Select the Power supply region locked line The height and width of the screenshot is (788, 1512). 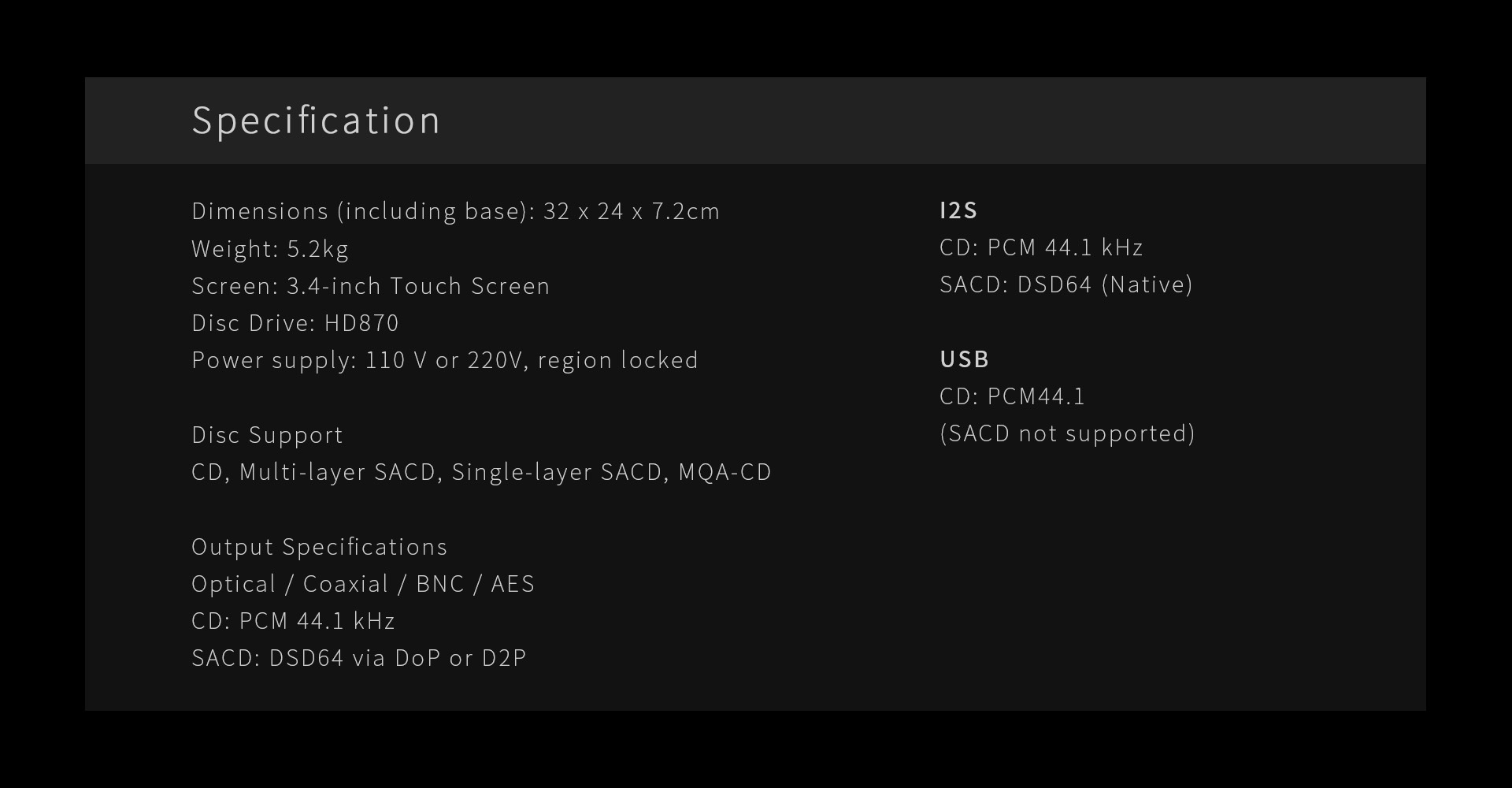(445, 360)
